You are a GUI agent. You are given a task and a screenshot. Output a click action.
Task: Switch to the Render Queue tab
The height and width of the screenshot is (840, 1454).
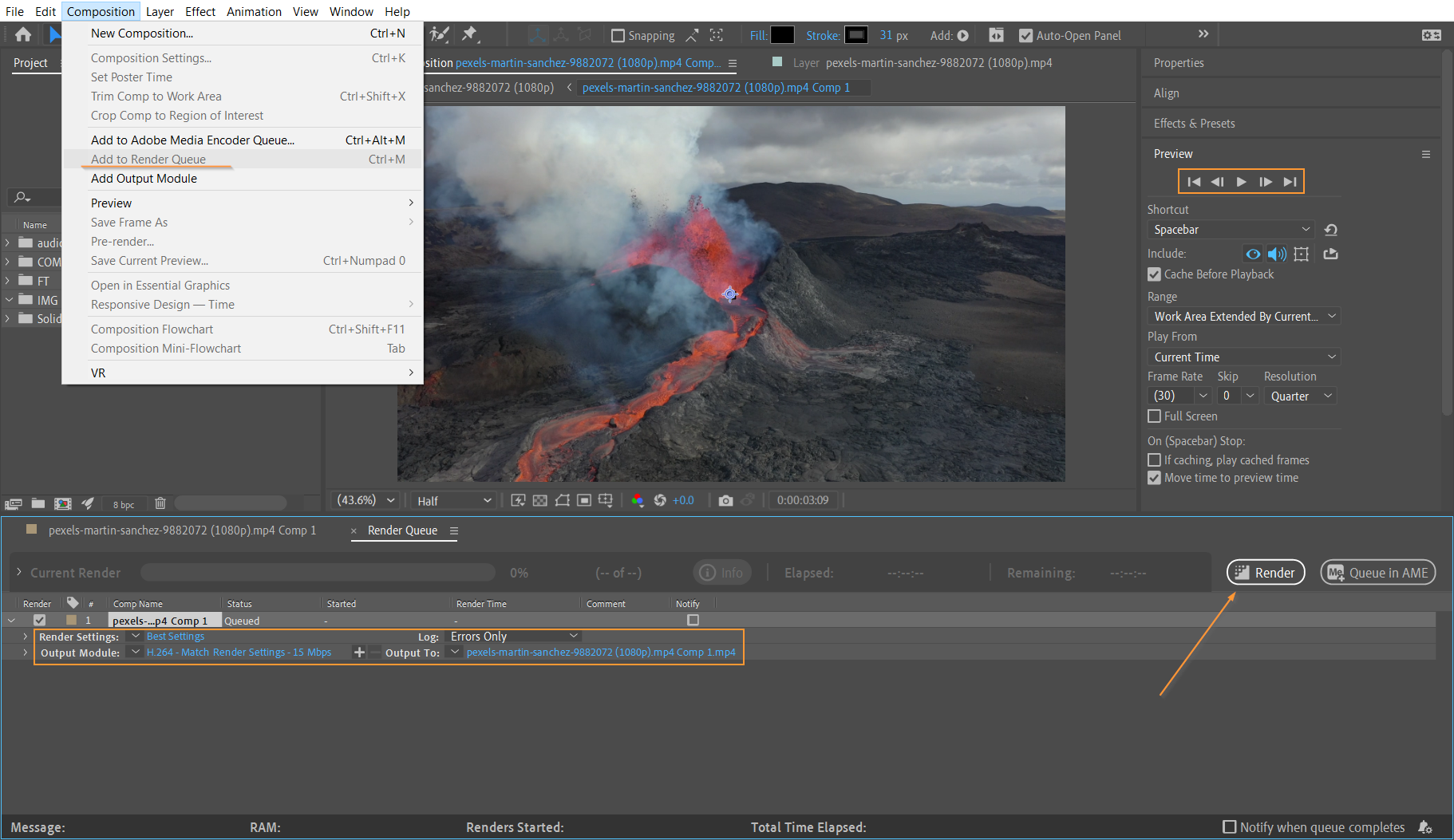[402, 530]
